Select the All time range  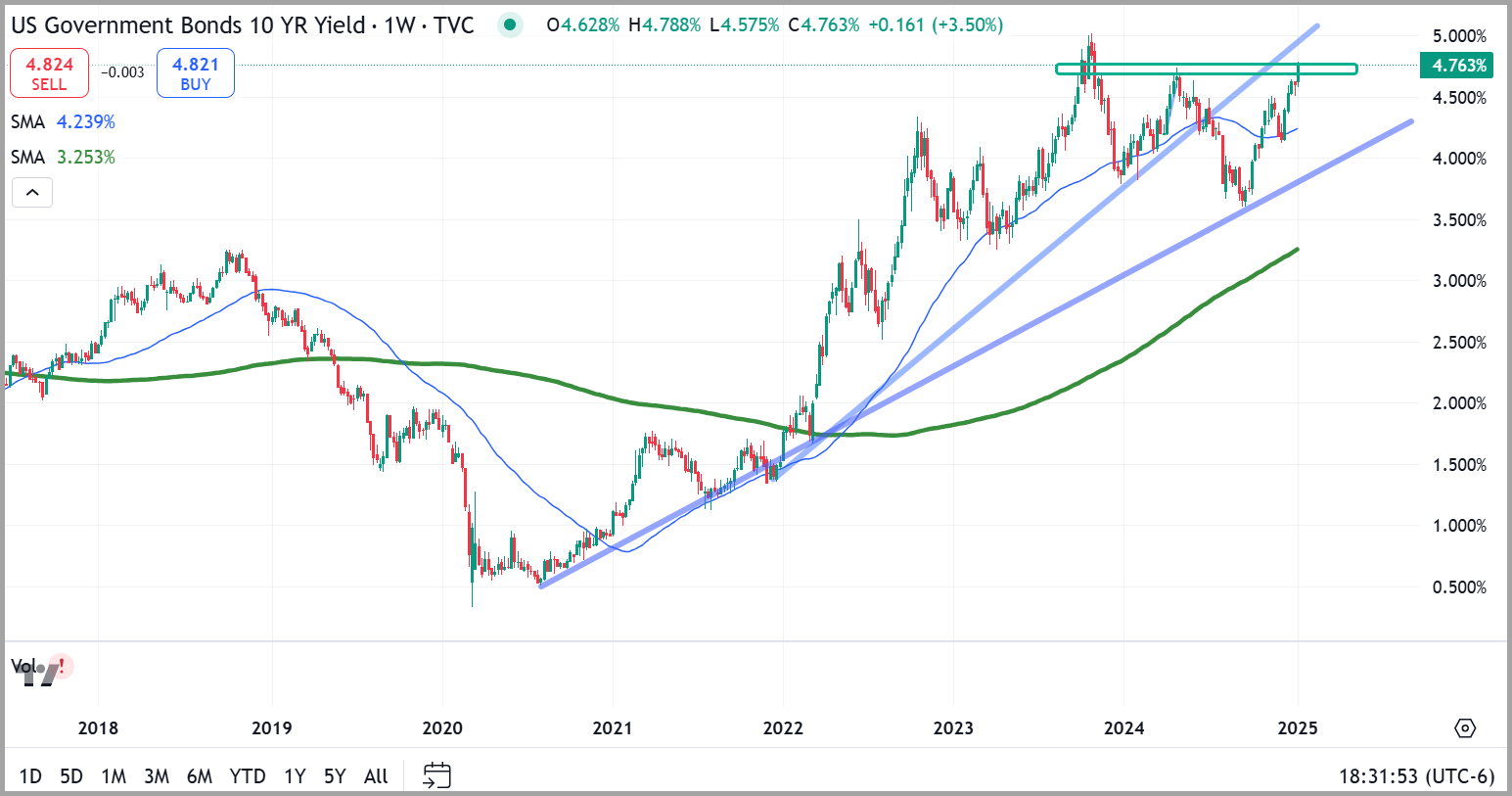pyautogui.click(x=376, y=776)
